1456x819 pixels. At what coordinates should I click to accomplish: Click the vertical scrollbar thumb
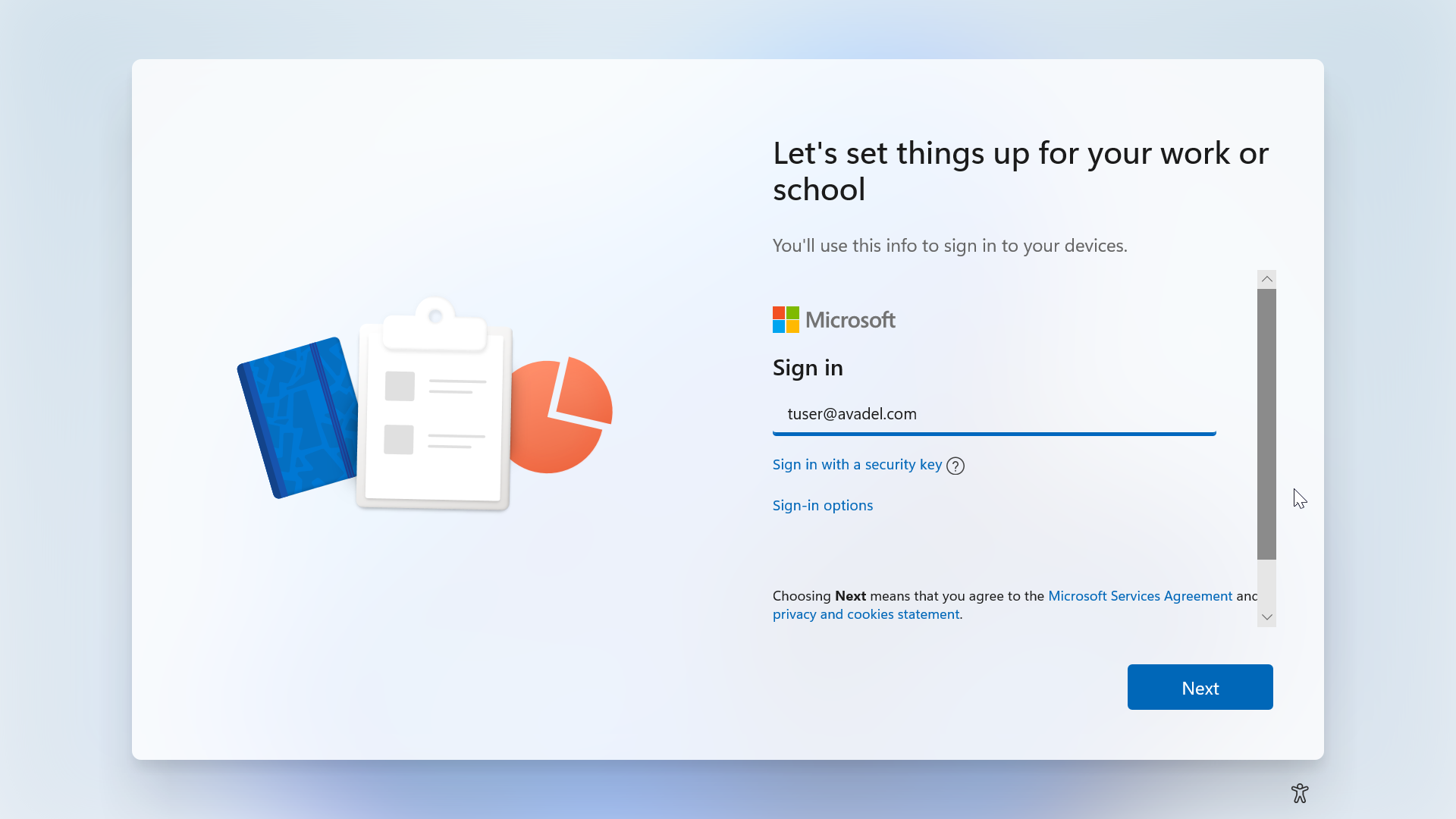coord(1266,424)
